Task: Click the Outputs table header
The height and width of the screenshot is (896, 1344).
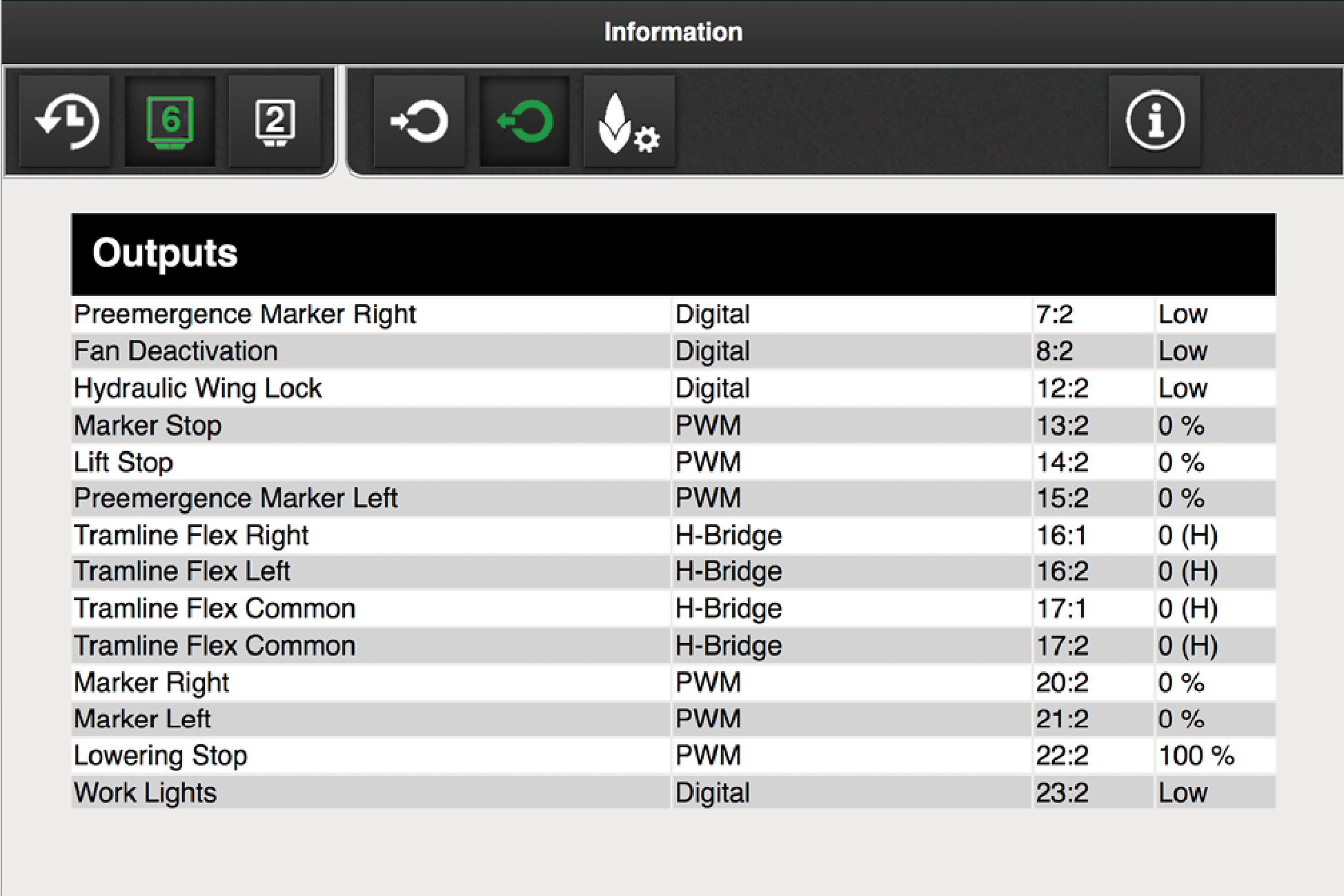Action: click(x=673, y=254)
